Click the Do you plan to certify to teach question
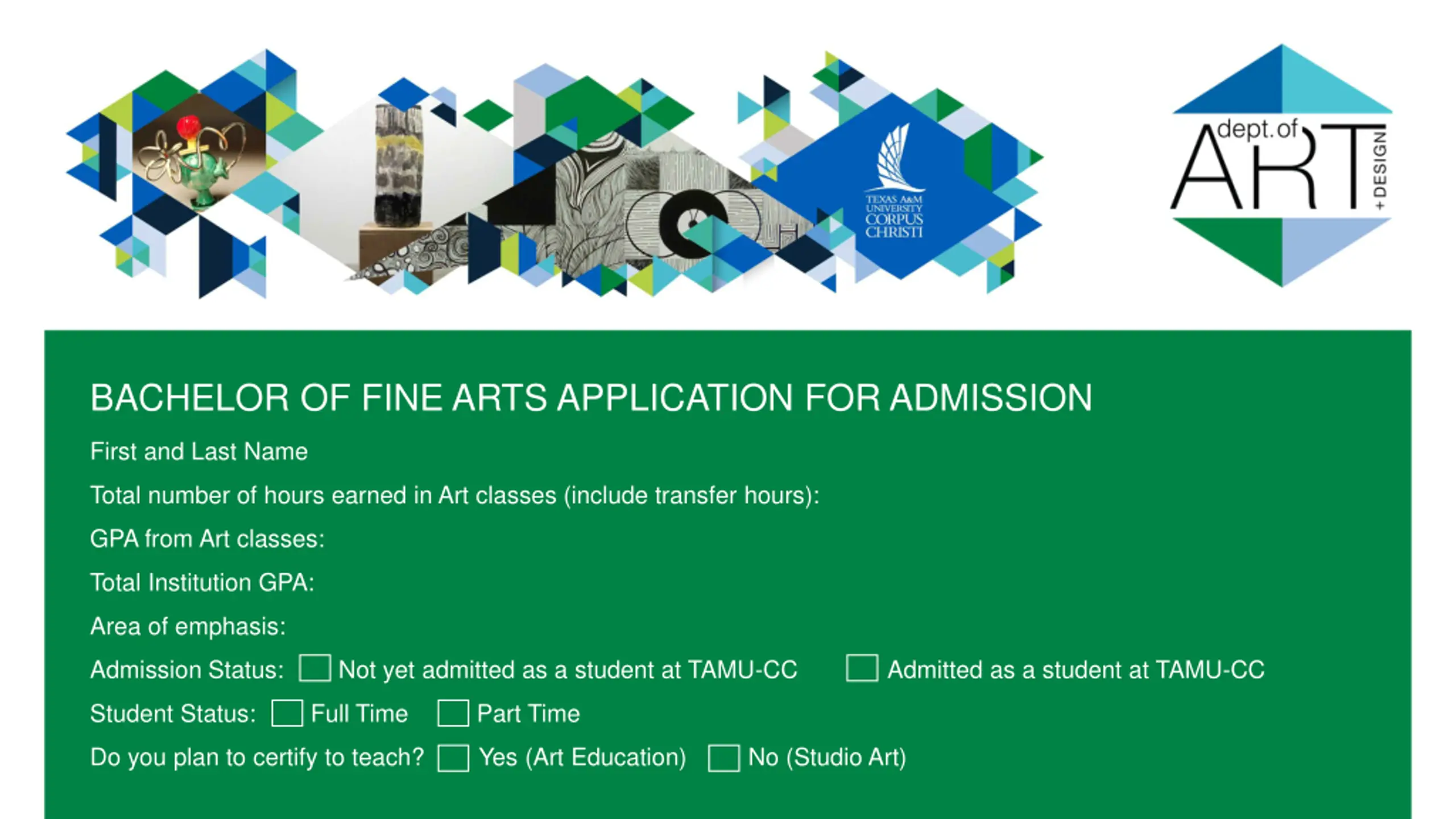This screenshot has height=819, width=1456. tap(257, 758)
